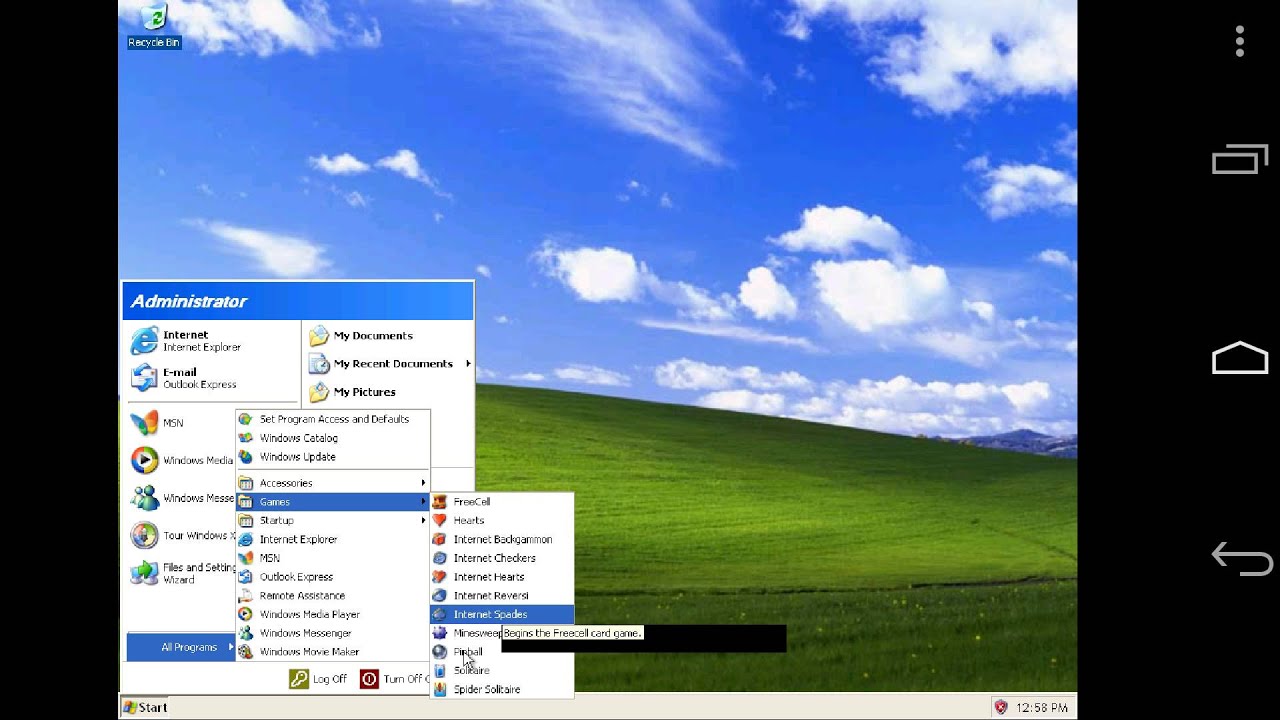Screen dimensions: 1280x720
Task: Click the My Pictures folder icon
Action: pos(319,392)
